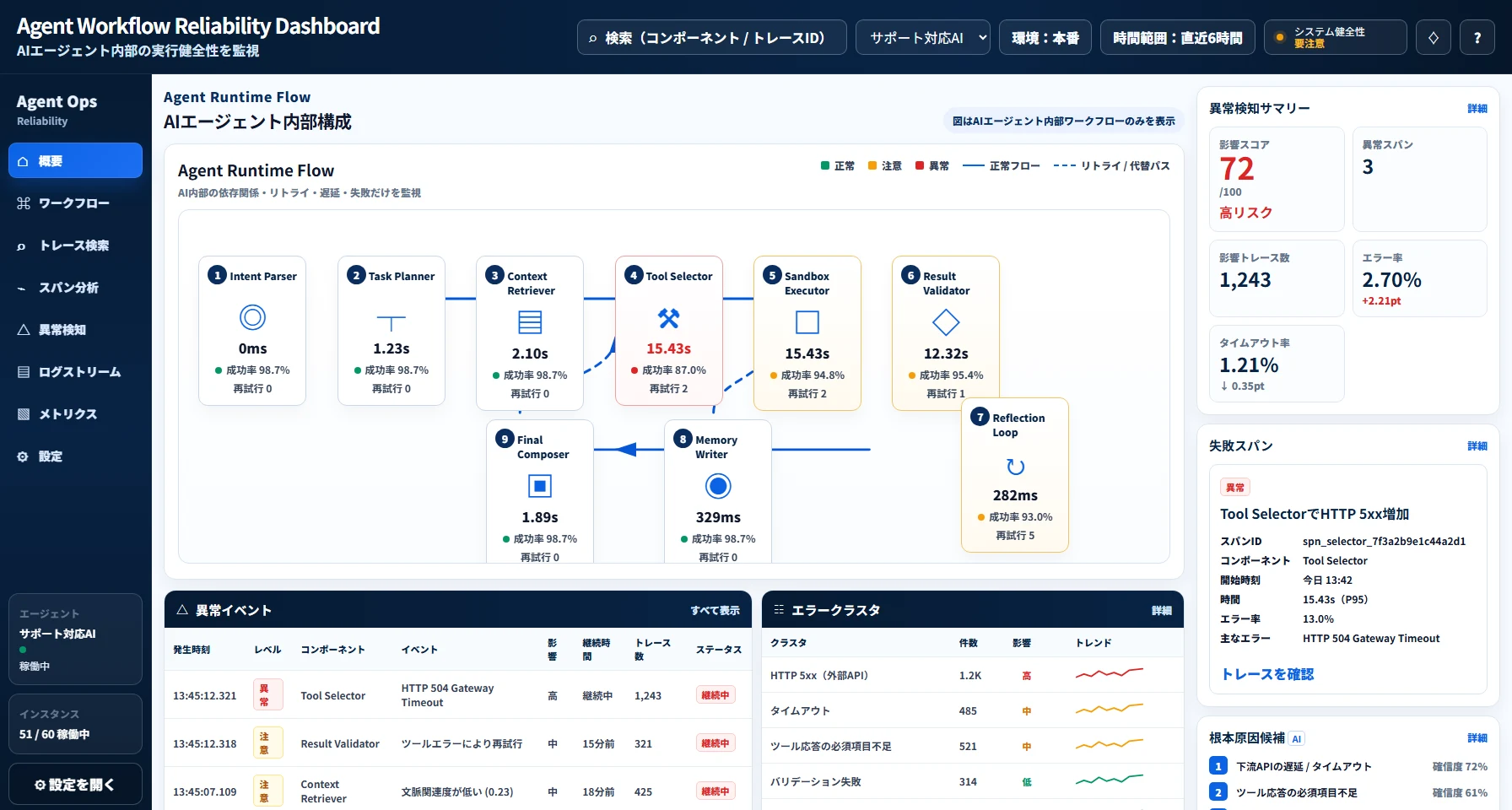This screenshot has width=1512, height=810.
Task: Click the バリデーション失敗 cluster row
Action: point(972,781)
